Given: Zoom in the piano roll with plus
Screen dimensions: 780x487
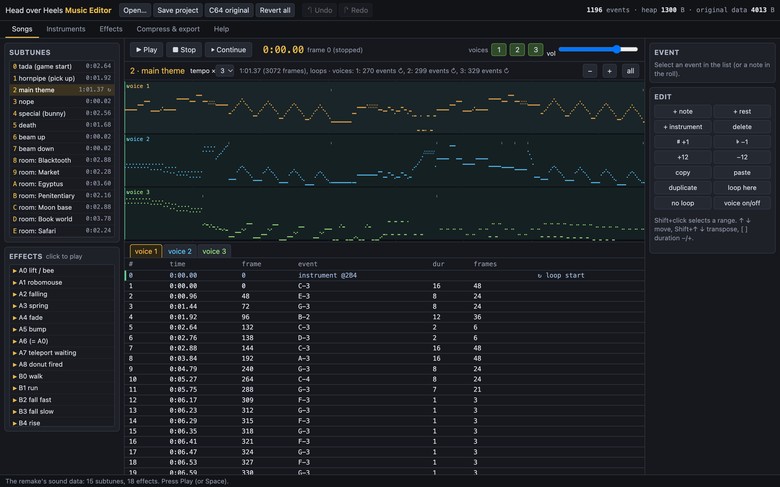Looking at the screenshot, I should pos(609,71).
